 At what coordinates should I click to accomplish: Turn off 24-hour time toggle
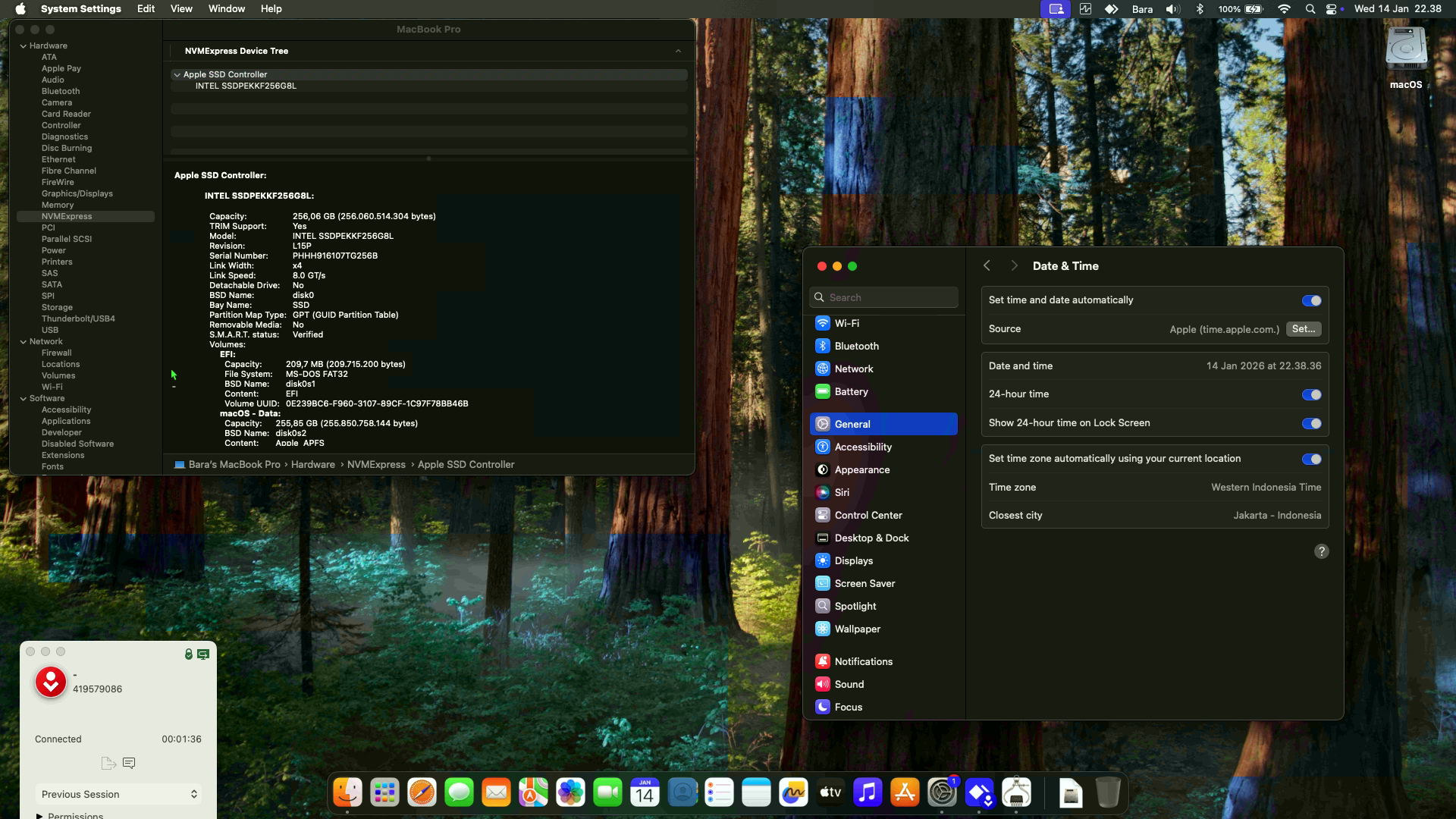(1311, 394)
